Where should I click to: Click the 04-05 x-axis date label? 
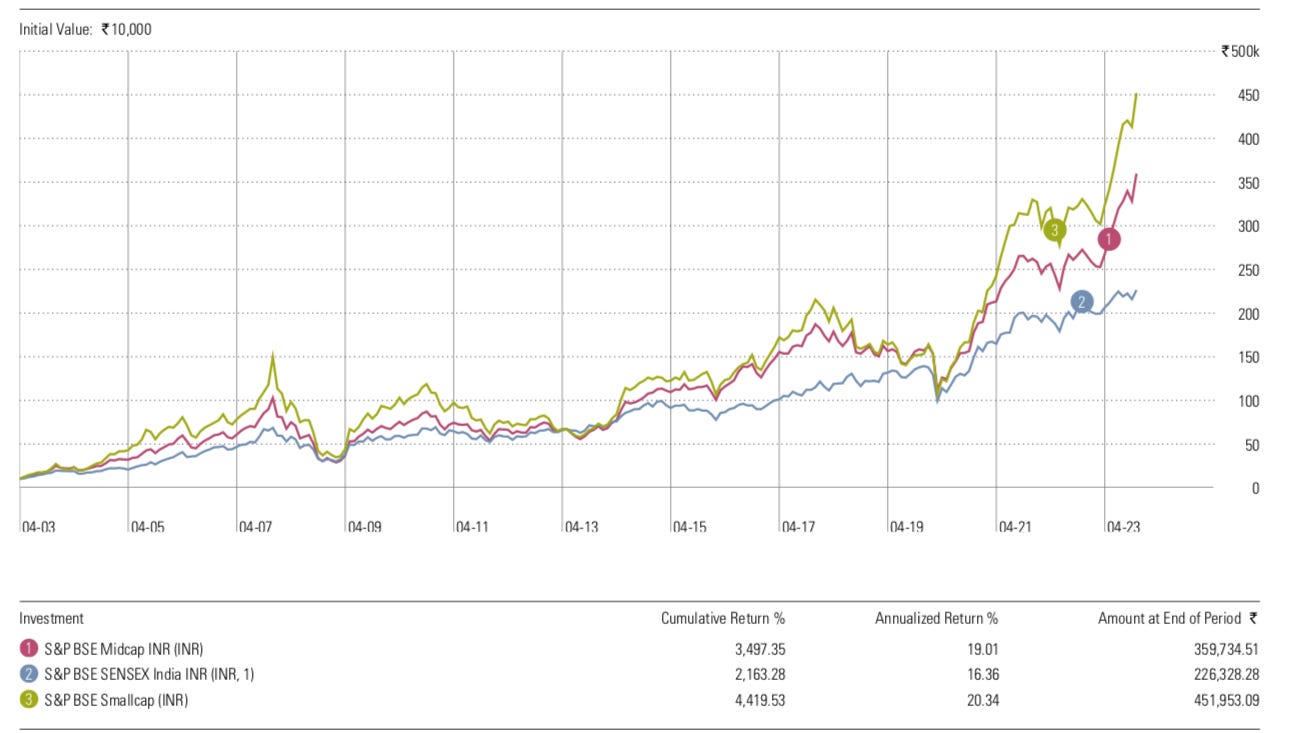pos(147,526)
